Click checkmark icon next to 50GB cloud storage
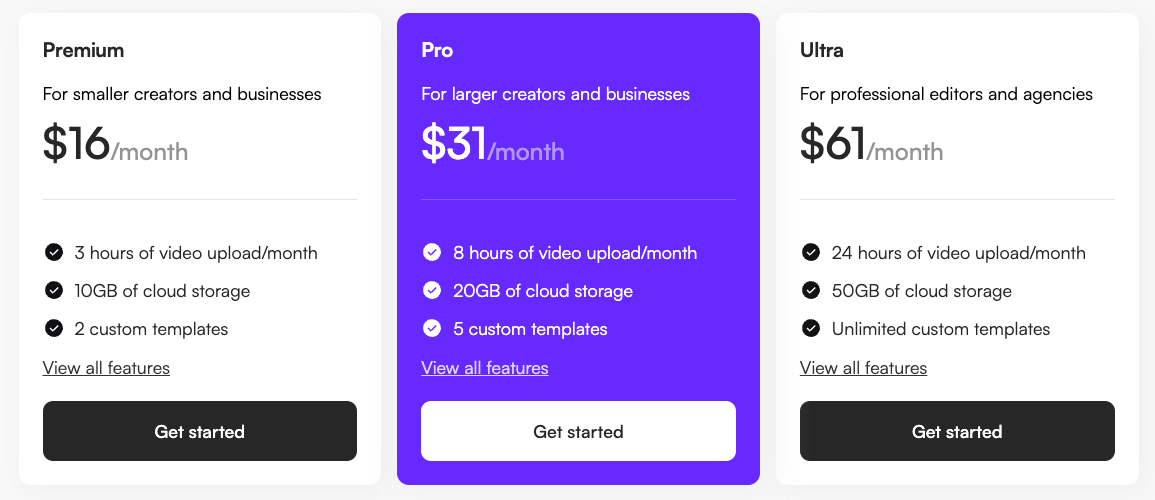The width and height of the screenshot is (1155, 500). tap(811, 291)
